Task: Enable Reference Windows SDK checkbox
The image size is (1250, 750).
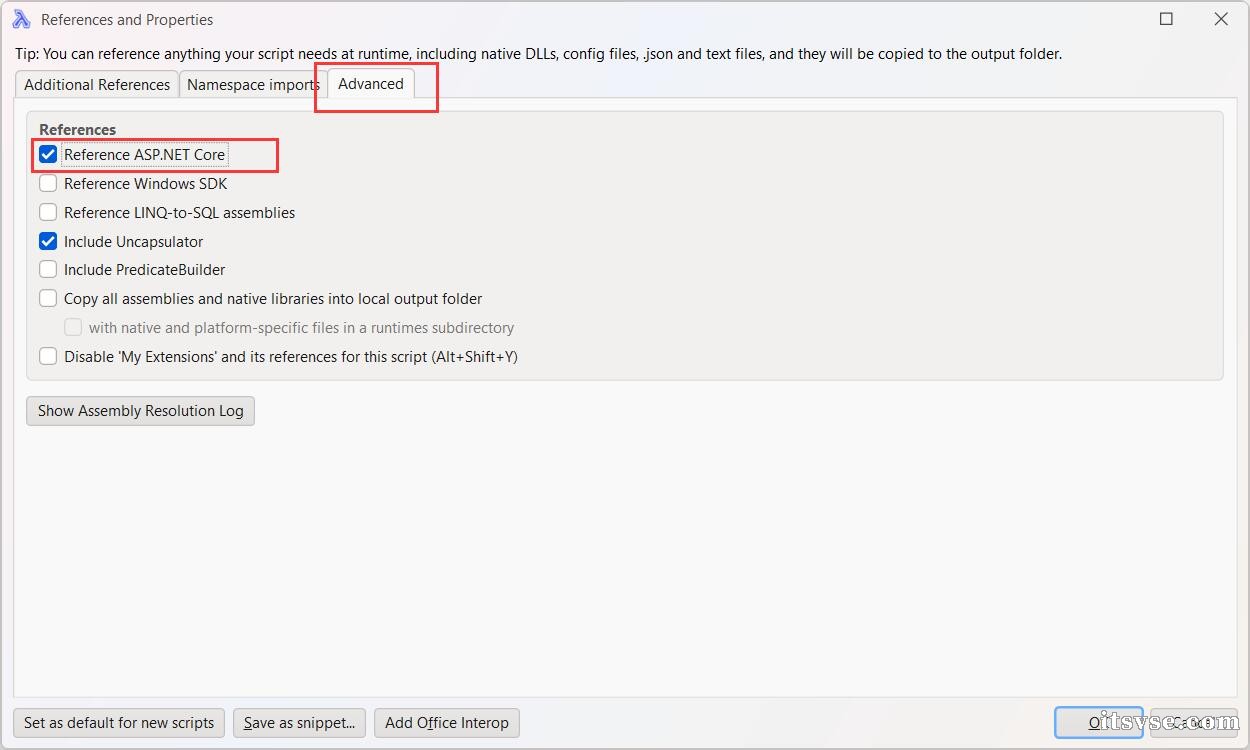Action: [48, 184]
